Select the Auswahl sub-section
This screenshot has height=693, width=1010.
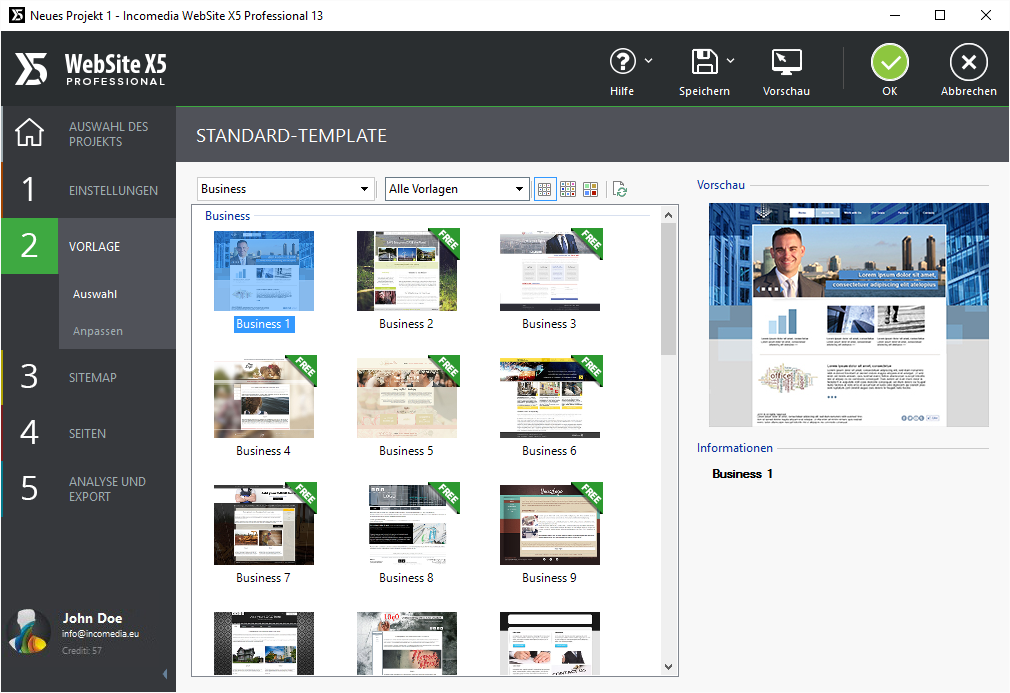pos(95,294)
